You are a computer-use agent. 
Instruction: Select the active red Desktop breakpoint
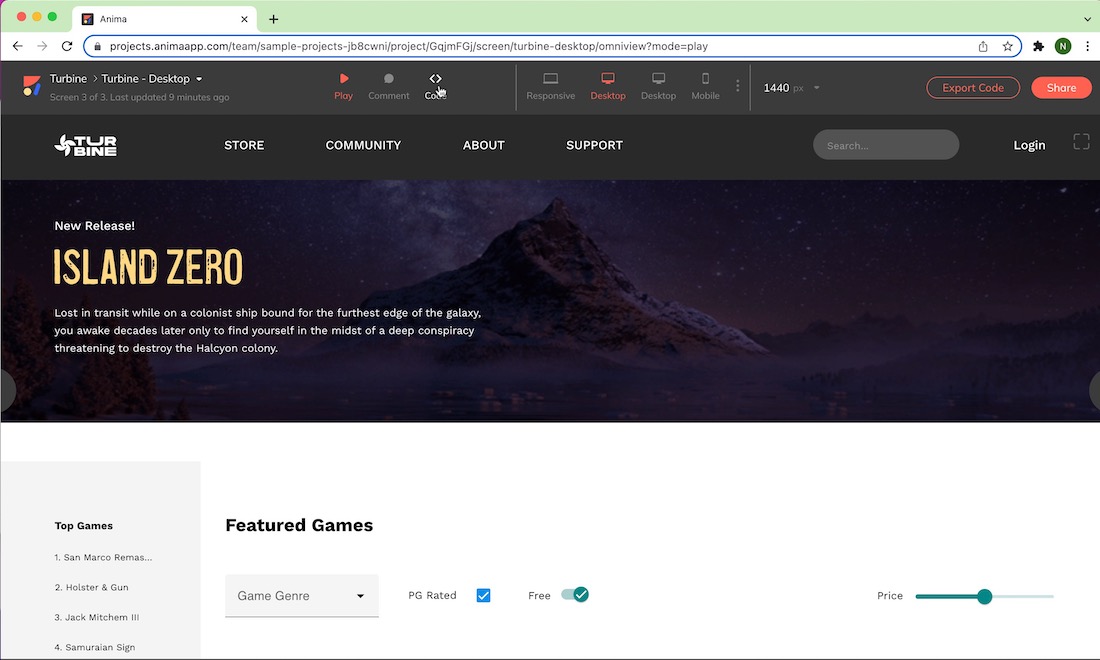point(608,87)
